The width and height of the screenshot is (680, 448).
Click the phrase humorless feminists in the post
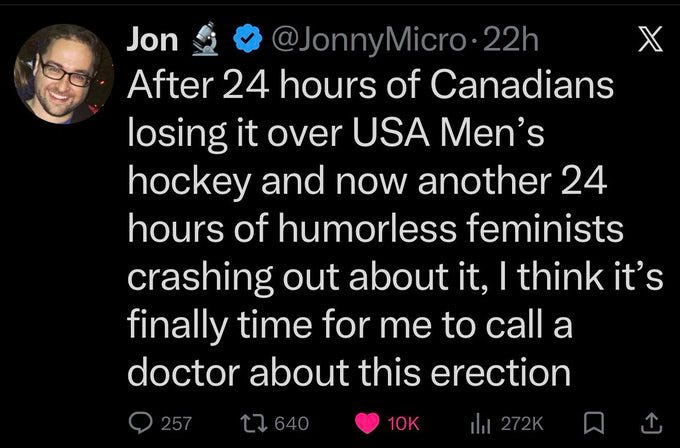451,229
